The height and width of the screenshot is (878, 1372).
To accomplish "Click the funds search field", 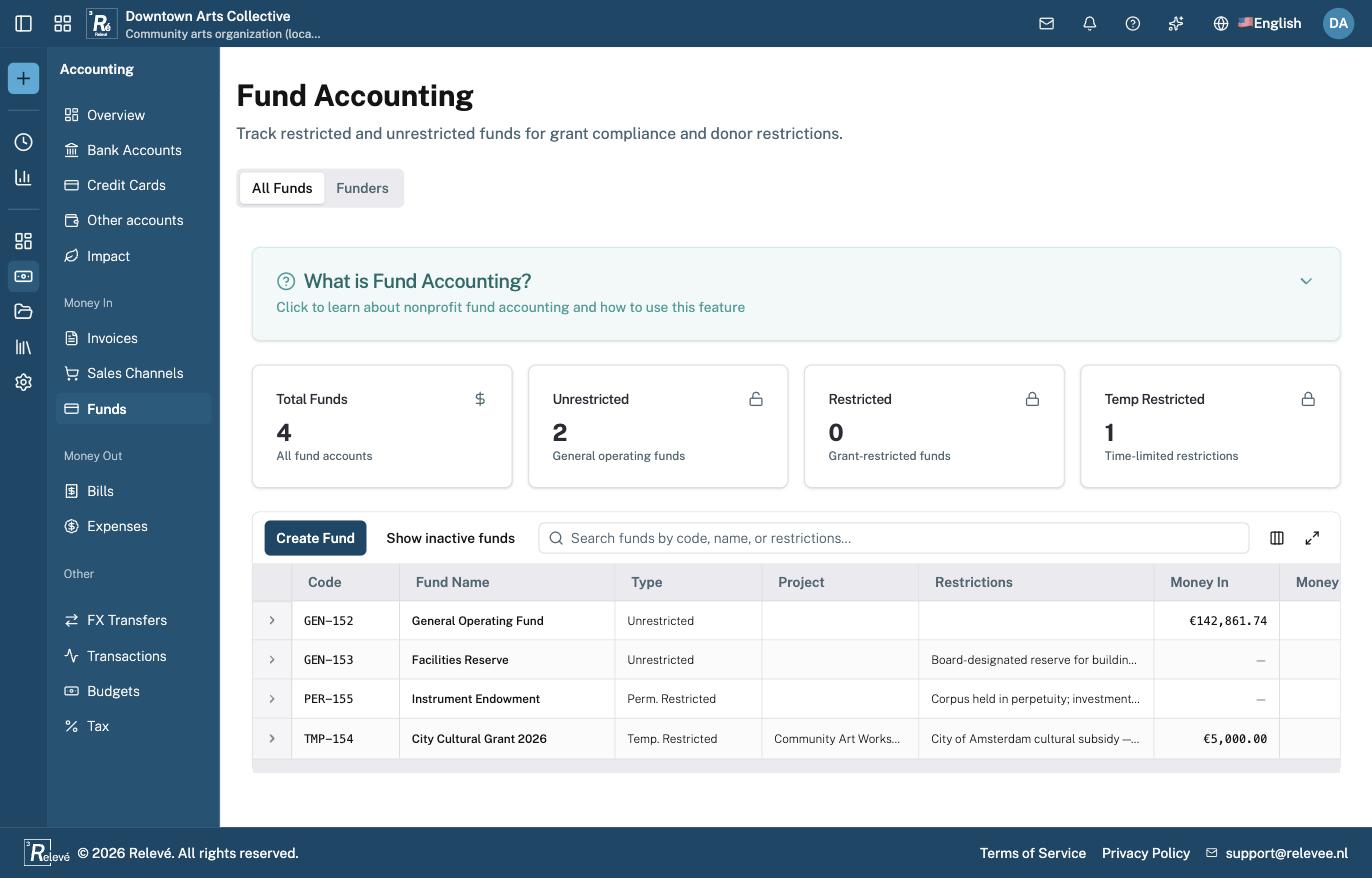I will (x=893, y=538).
